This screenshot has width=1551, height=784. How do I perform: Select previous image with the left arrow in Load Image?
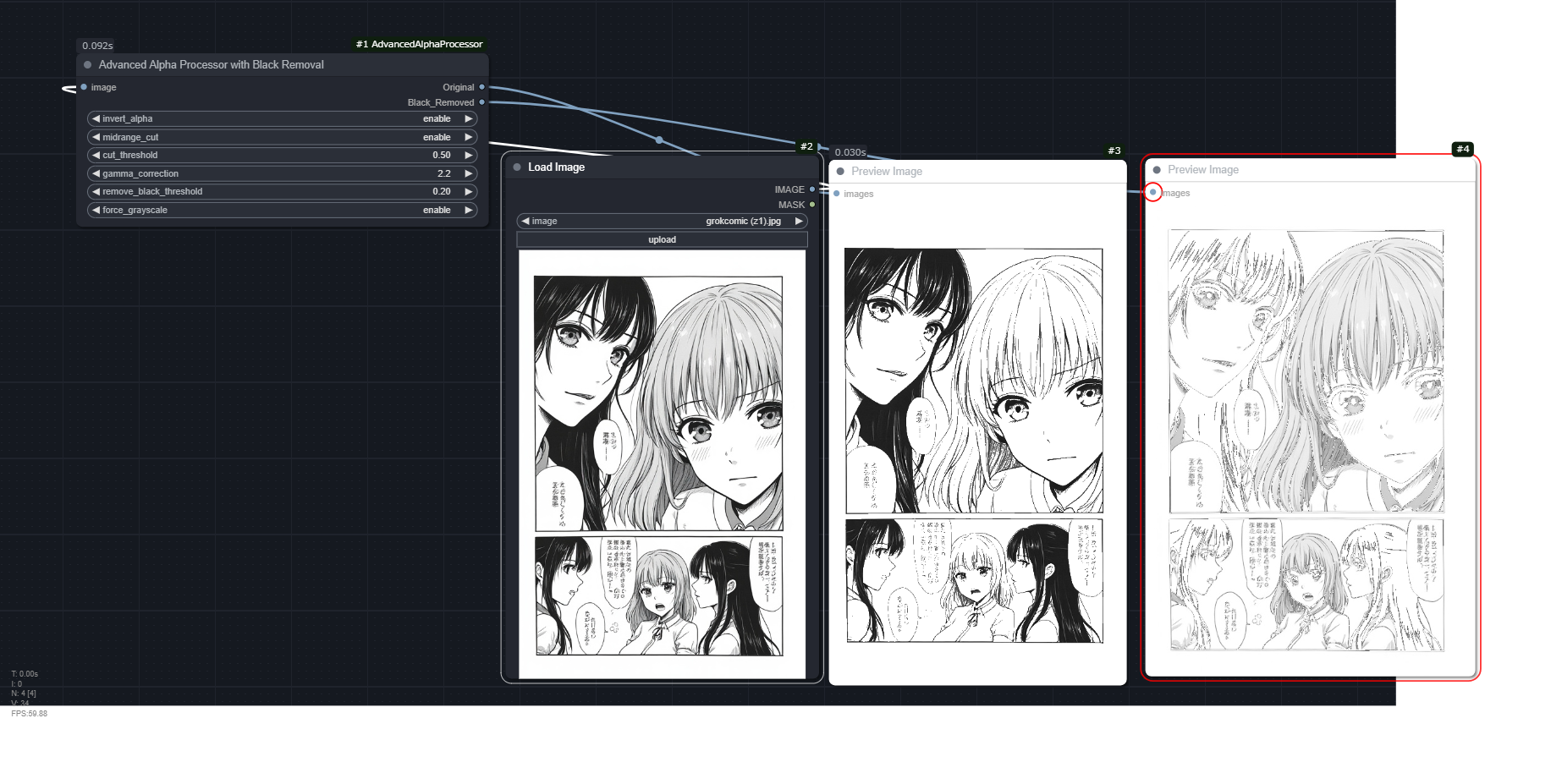pos(525,222)
